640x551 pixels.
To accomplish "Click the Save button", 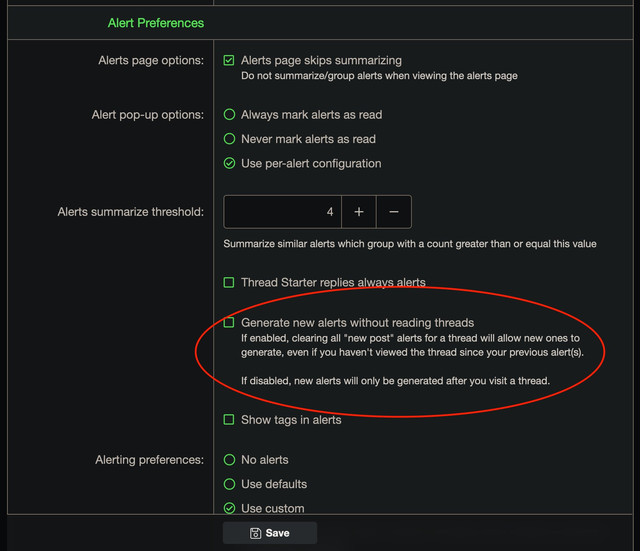I will [x=270, y=533].
